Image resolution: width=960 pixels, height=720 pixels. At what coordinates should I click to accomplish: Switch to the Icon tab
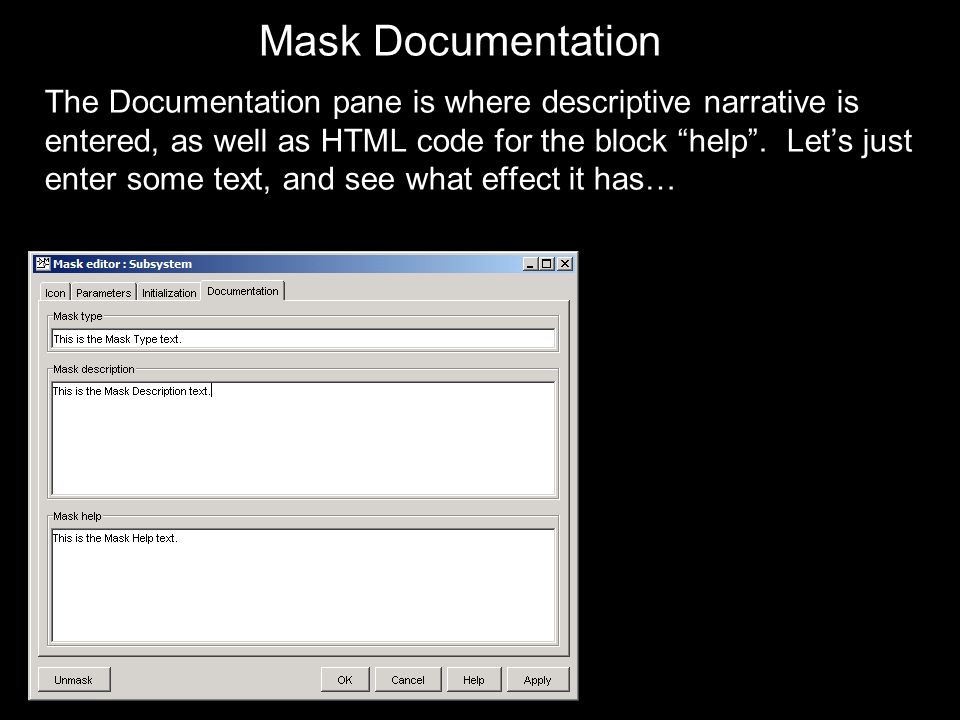[x=55, y=293]
